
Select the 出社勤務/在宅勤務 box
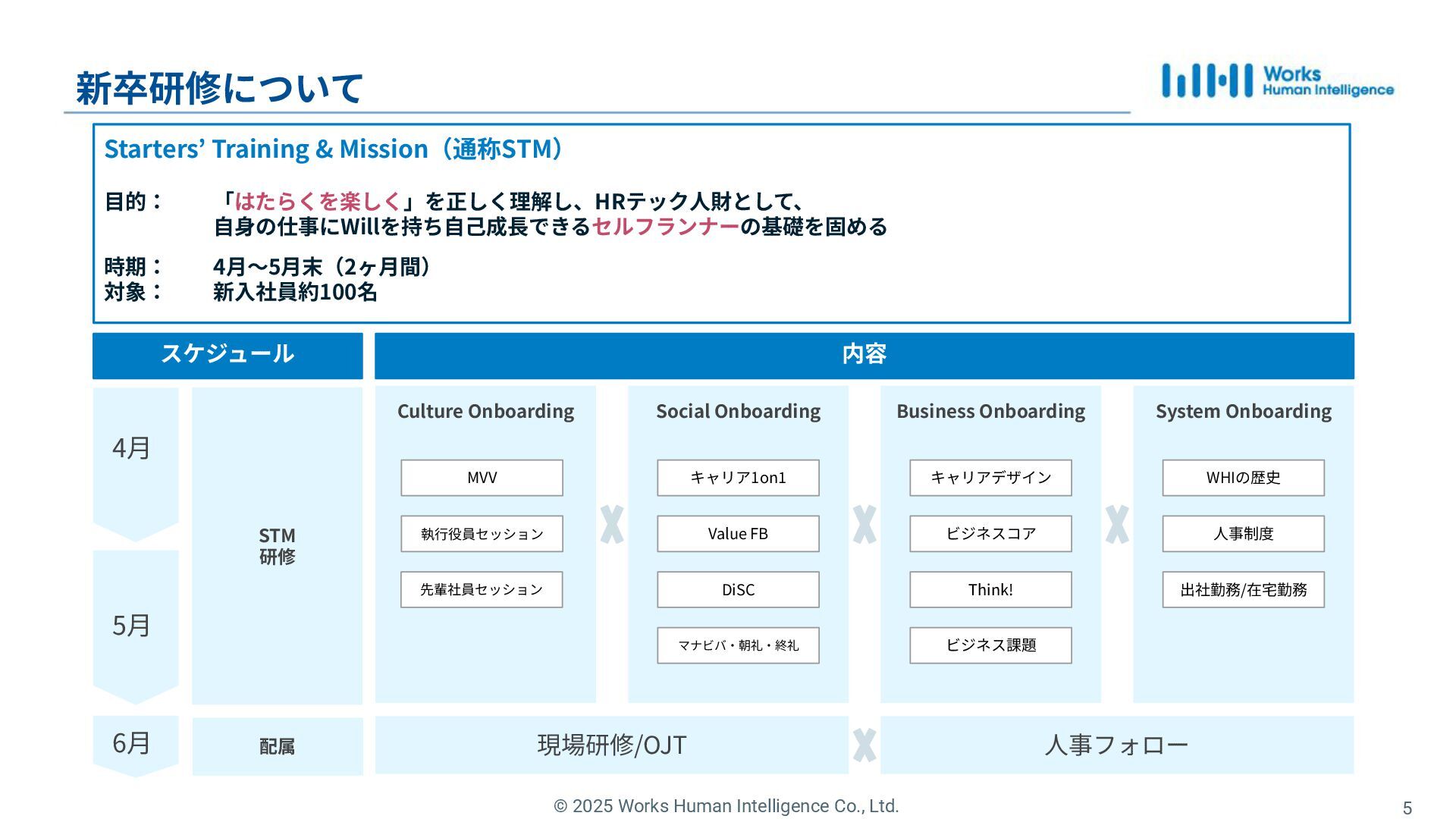click(x=1243, y=590)
